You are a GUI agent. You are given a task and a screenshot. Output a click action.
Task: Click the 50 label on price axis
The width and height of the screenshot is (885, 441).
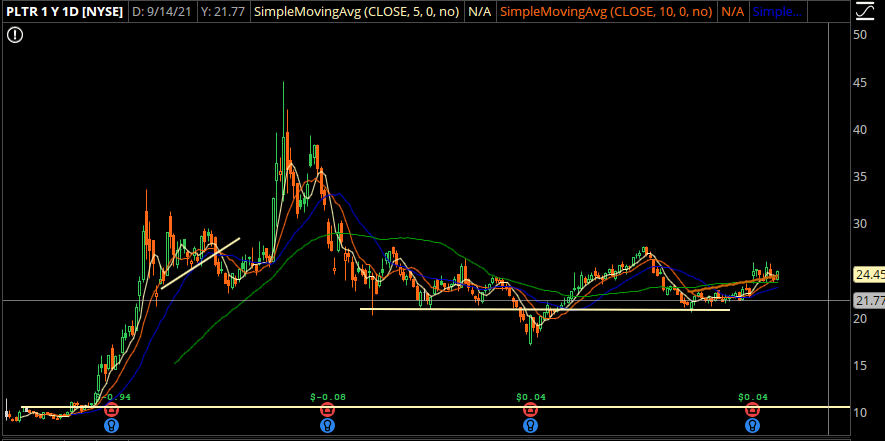click(x=860, y=35)
